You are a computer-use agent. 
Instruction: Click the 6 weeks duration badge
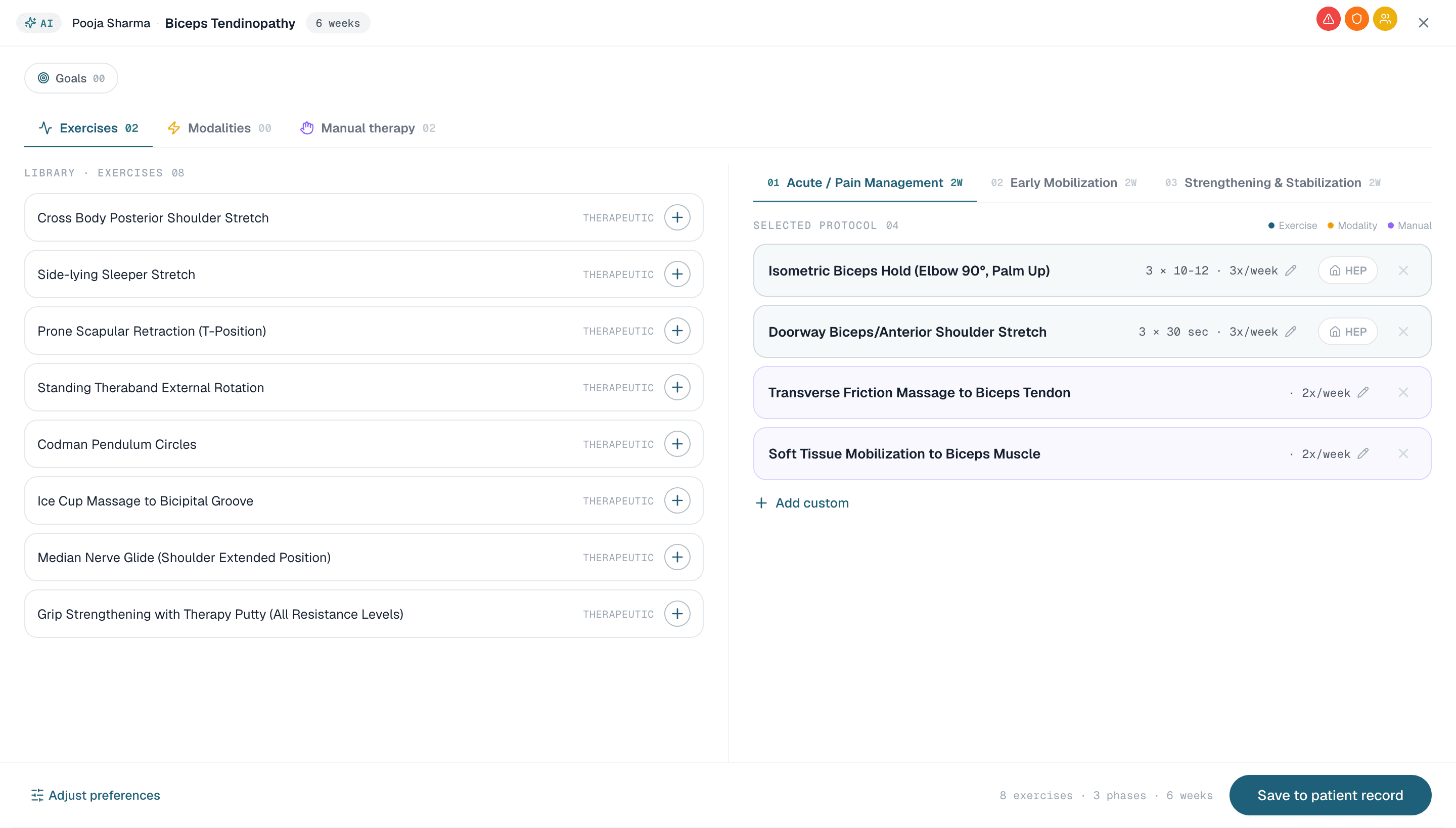point(338,23)
